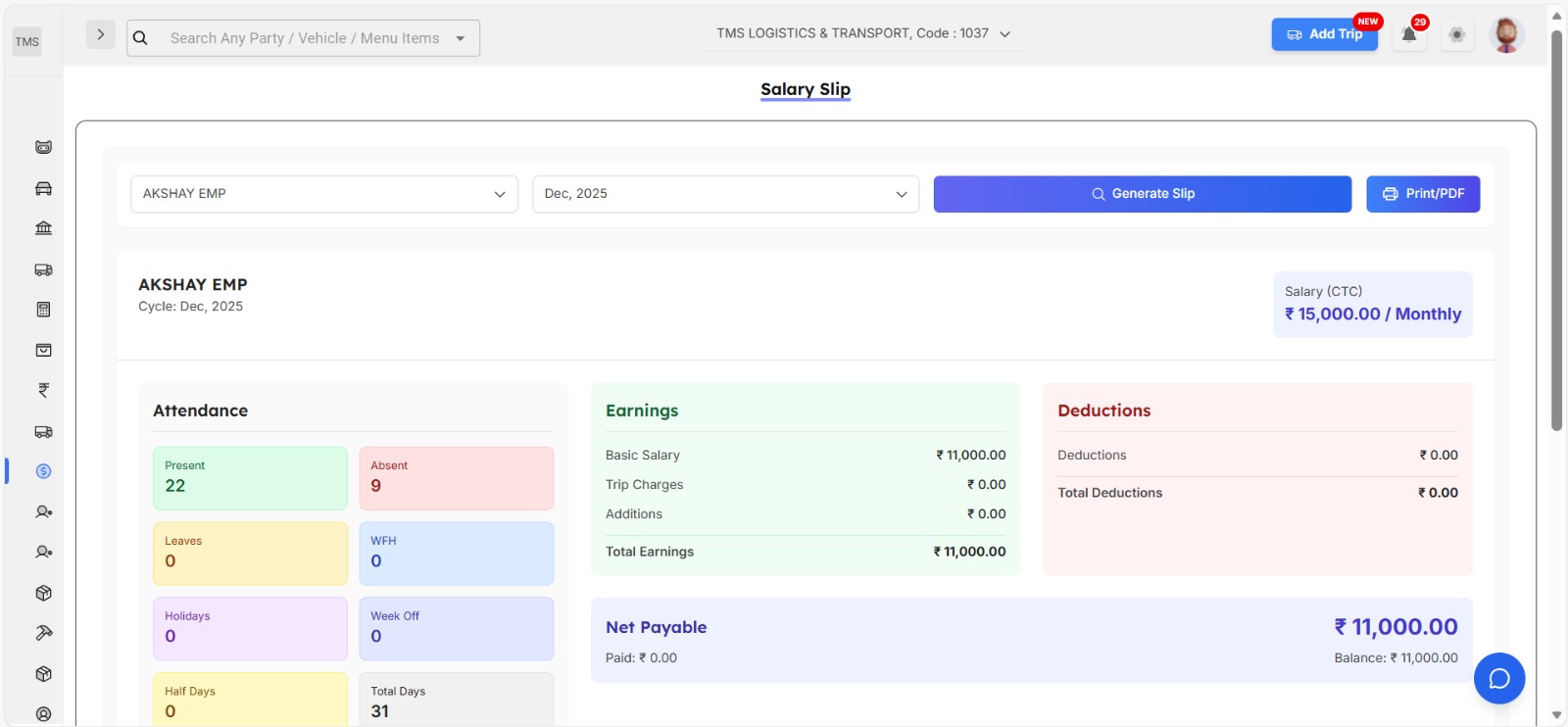
Task: Click the Add Trip button
Action: tap(1324, 34)
